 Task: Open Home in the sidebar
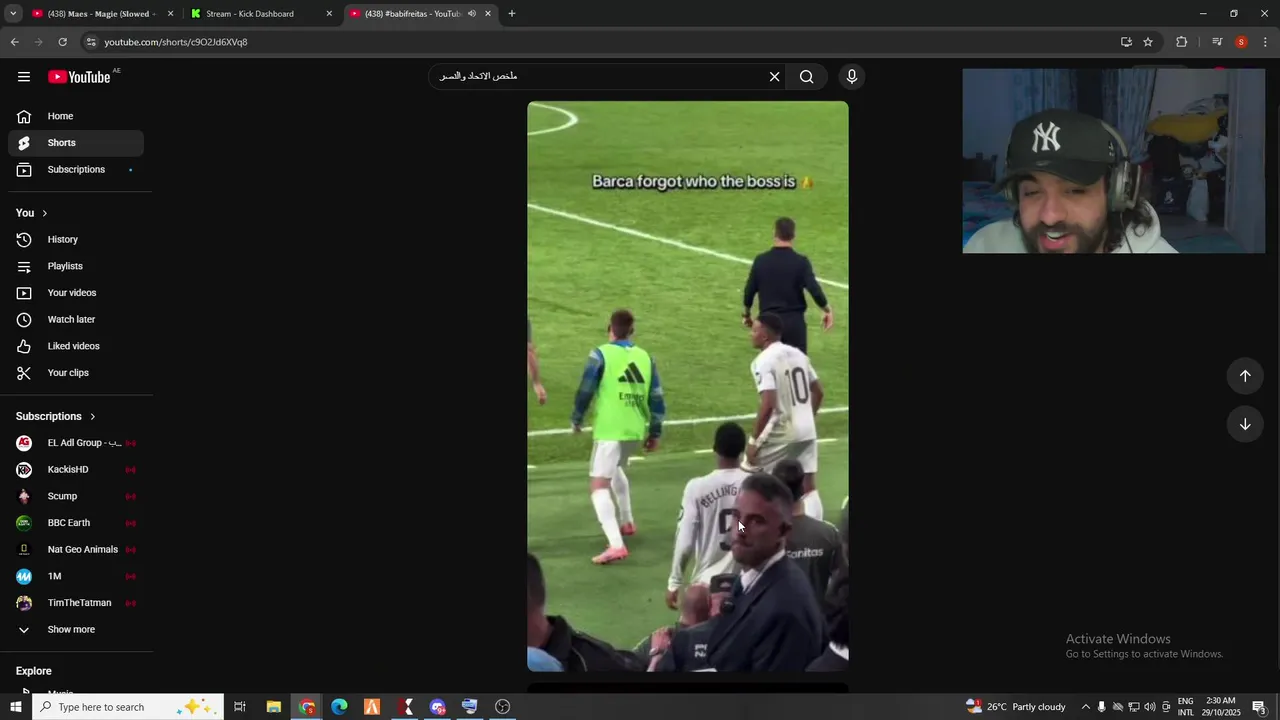tap(76, 116)
